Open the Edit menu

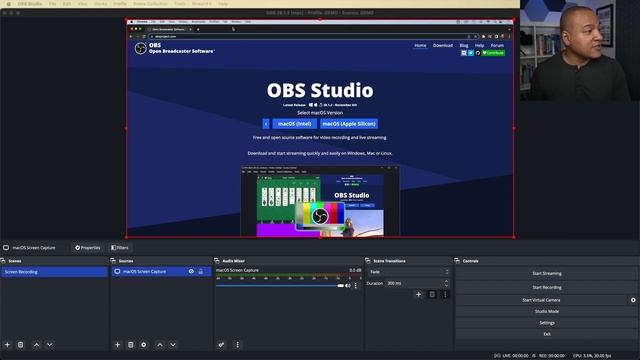click(67, 4)
